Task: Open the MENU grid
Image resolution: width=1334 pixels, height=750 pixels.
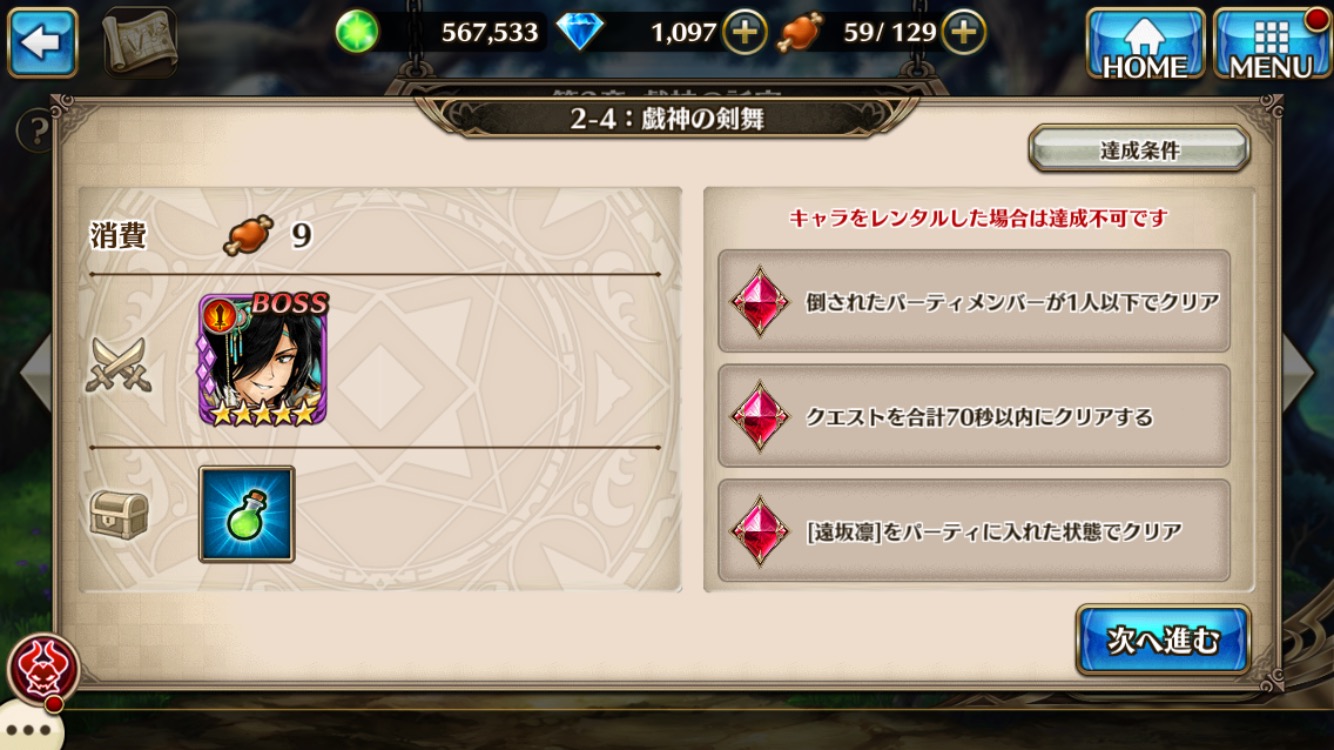Action: click(x=1271, y=43)
